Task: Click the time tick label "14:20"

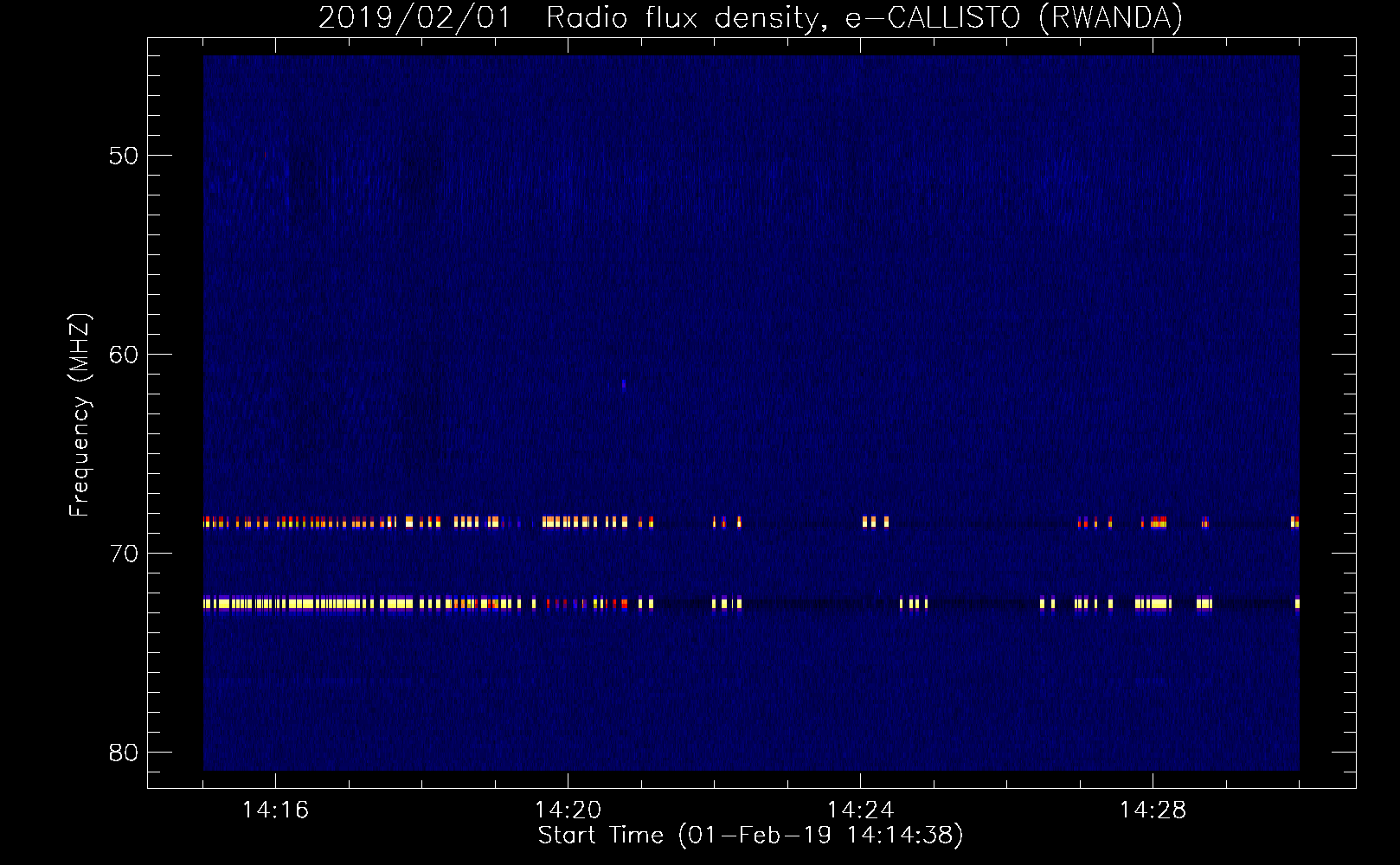Action: coord(568,810)
